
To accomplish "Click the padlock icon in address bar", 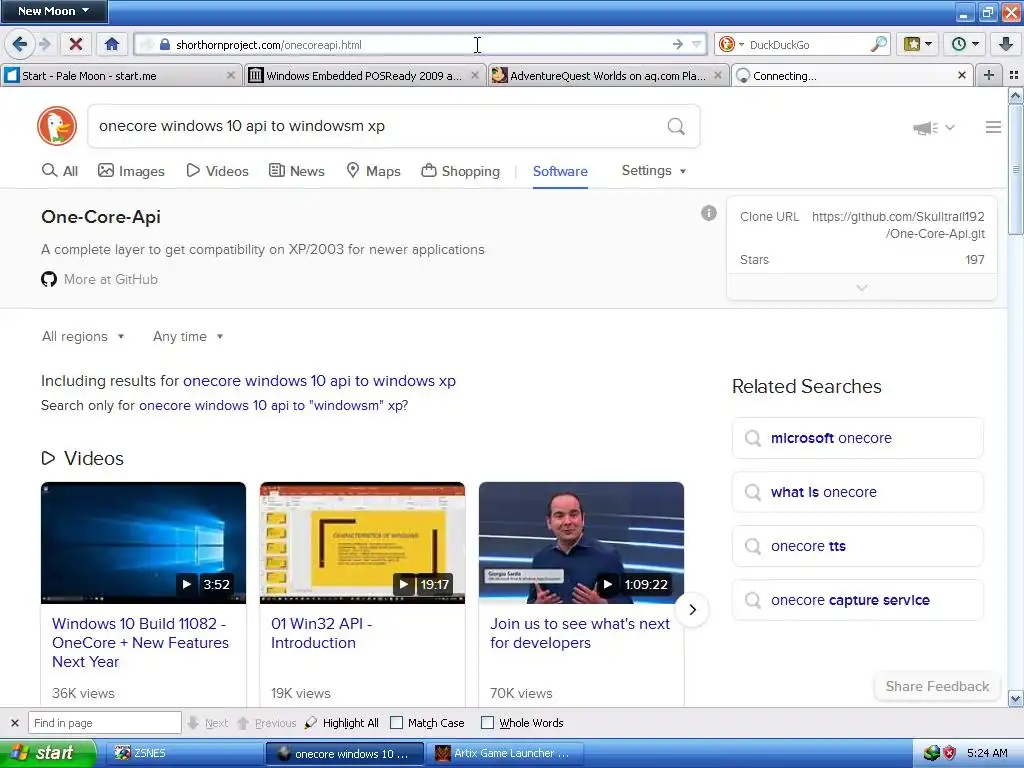I will coord(165,44).
